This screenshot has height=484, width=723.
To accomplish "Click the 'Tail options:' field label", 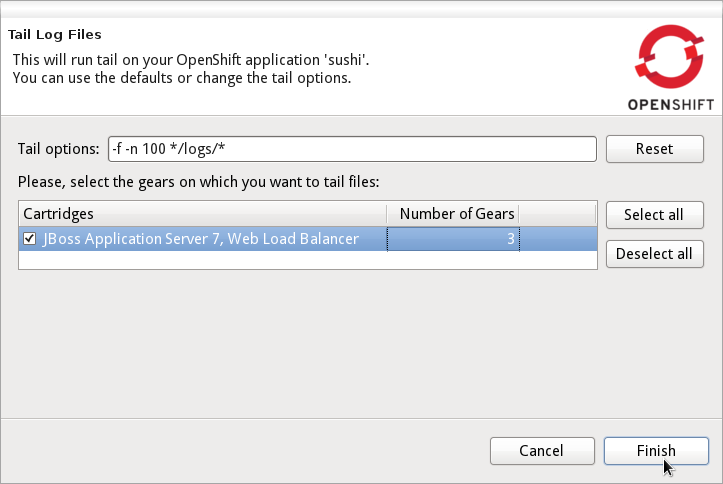I will click(58, 149).
